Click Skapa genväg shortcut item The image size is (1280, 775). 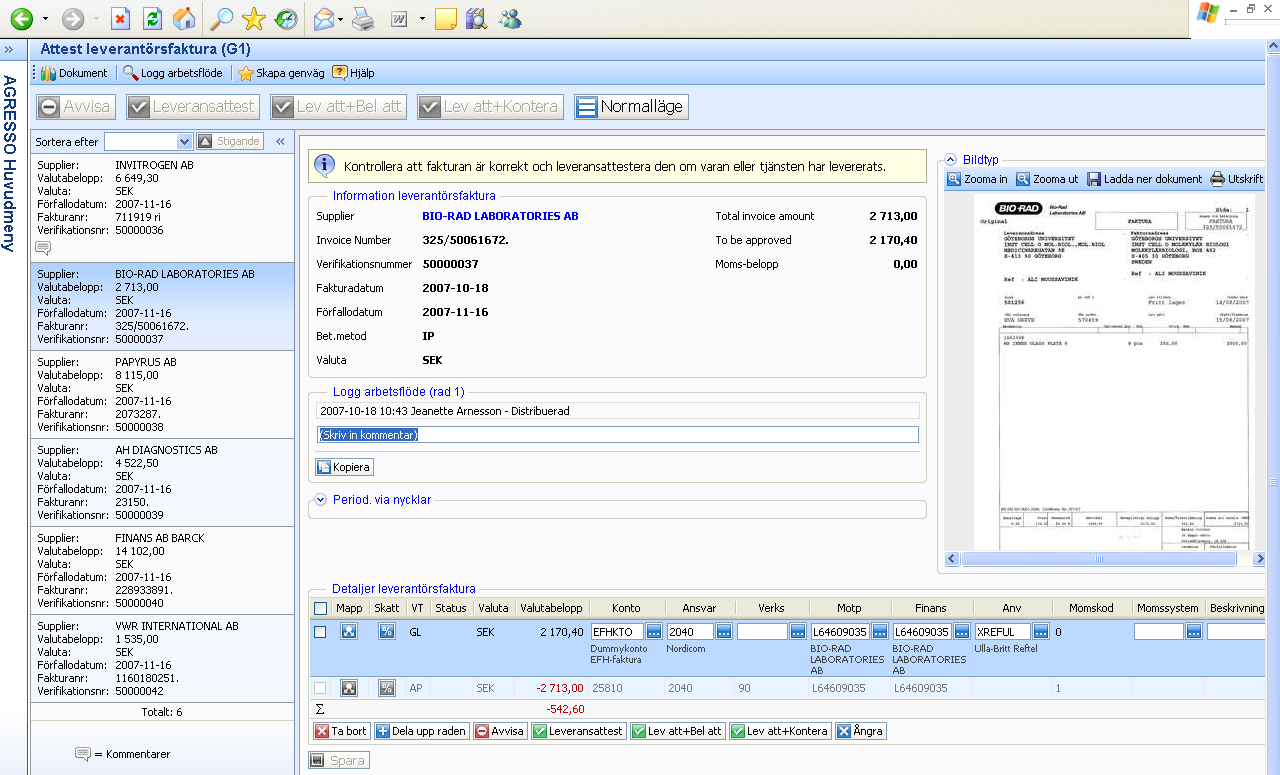point(281,73)
